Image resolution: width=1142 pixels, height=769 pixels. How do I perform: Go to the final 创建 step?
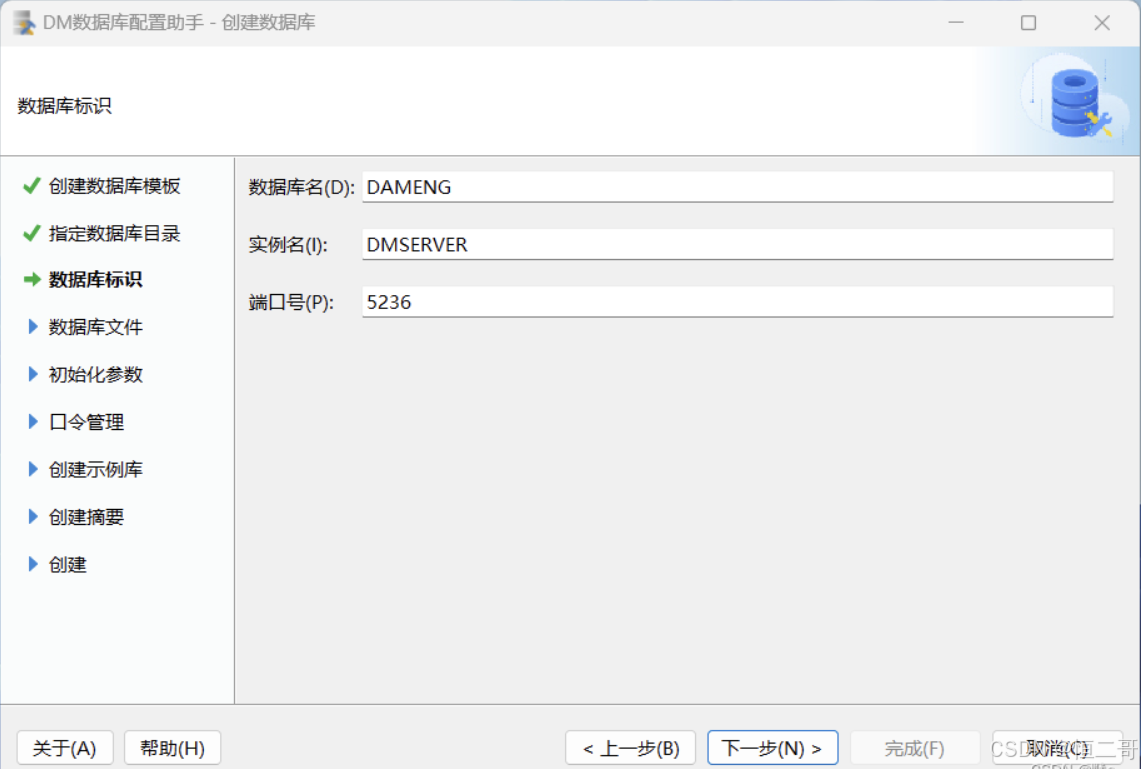coord(67,565)
